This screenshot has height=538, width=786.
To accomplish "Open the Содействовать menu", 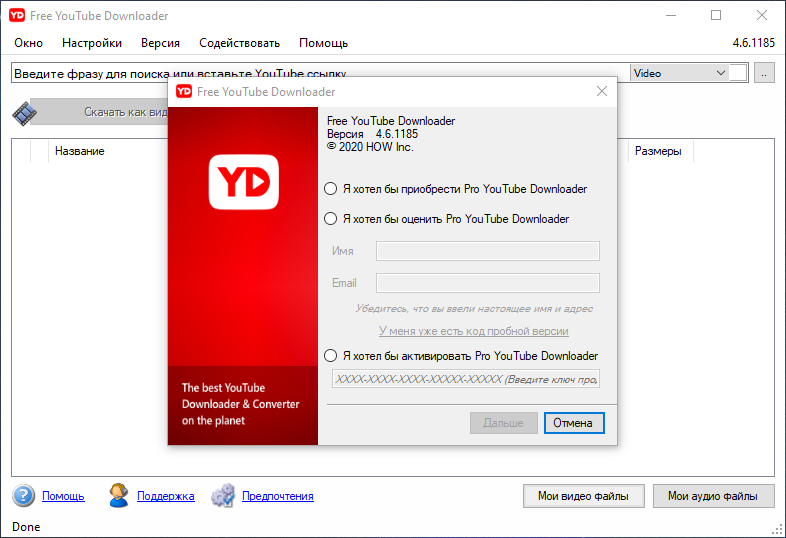I will 240,43.
